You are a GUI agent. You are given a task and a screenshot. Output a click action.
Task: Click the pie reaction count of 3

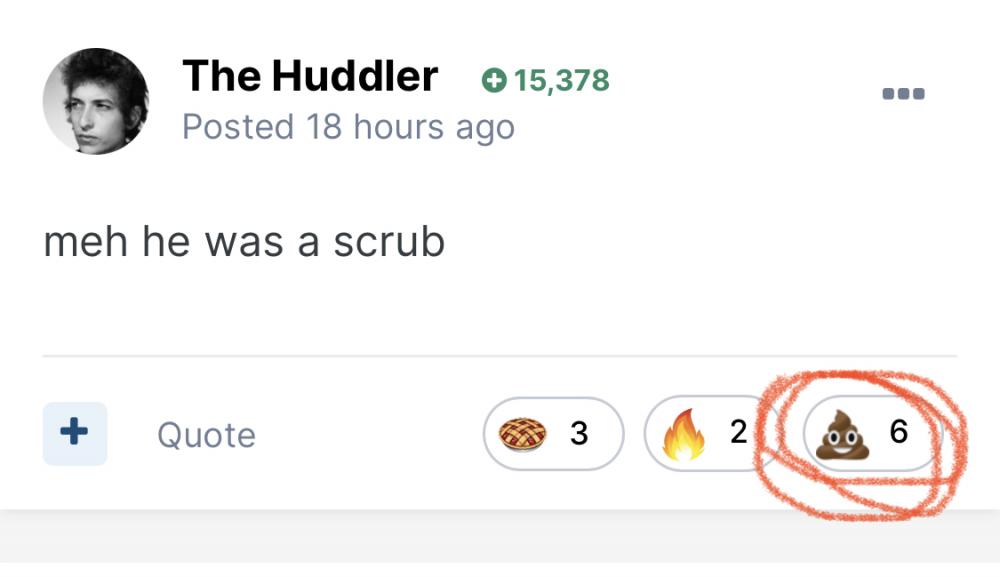[x=579, y=433]
